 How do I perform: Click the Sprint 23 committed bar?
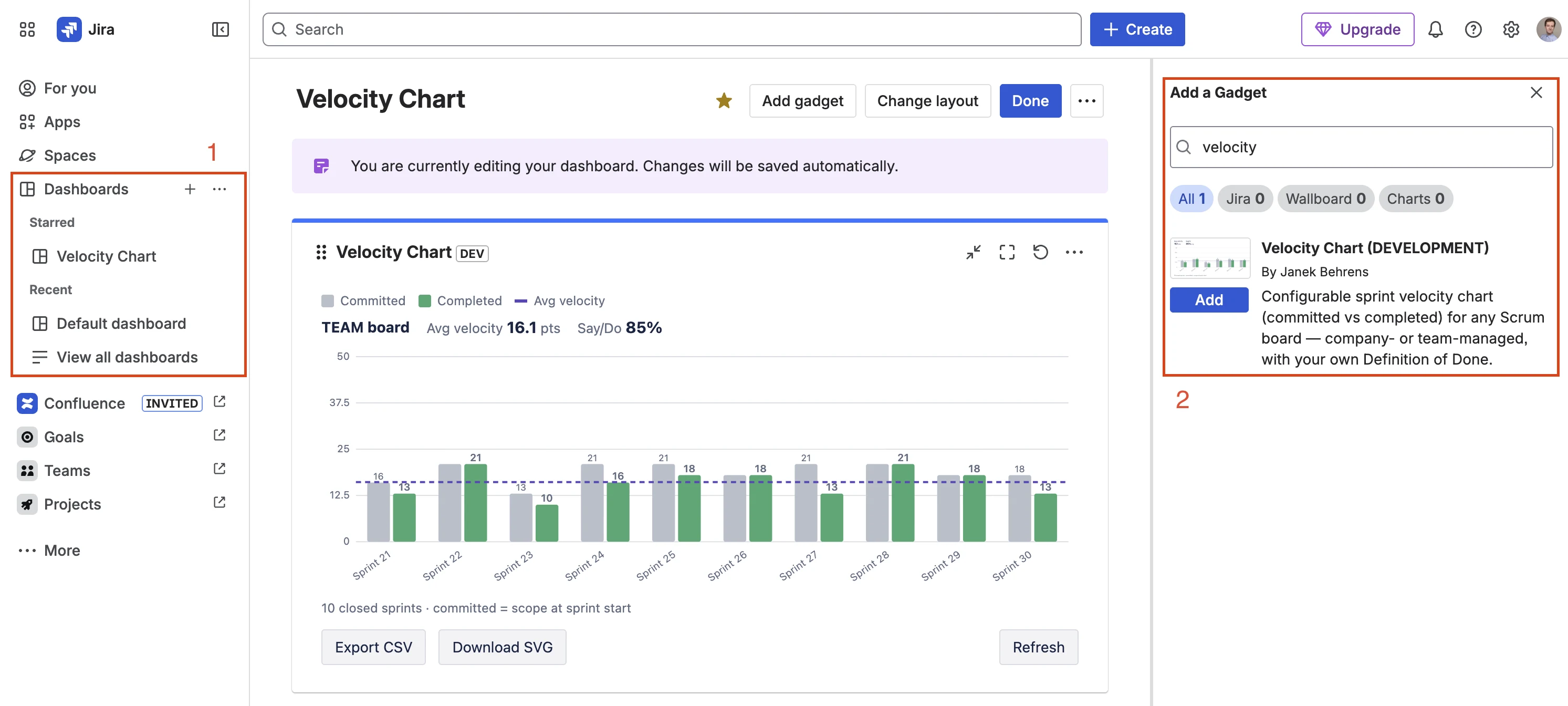coord(520,517)
